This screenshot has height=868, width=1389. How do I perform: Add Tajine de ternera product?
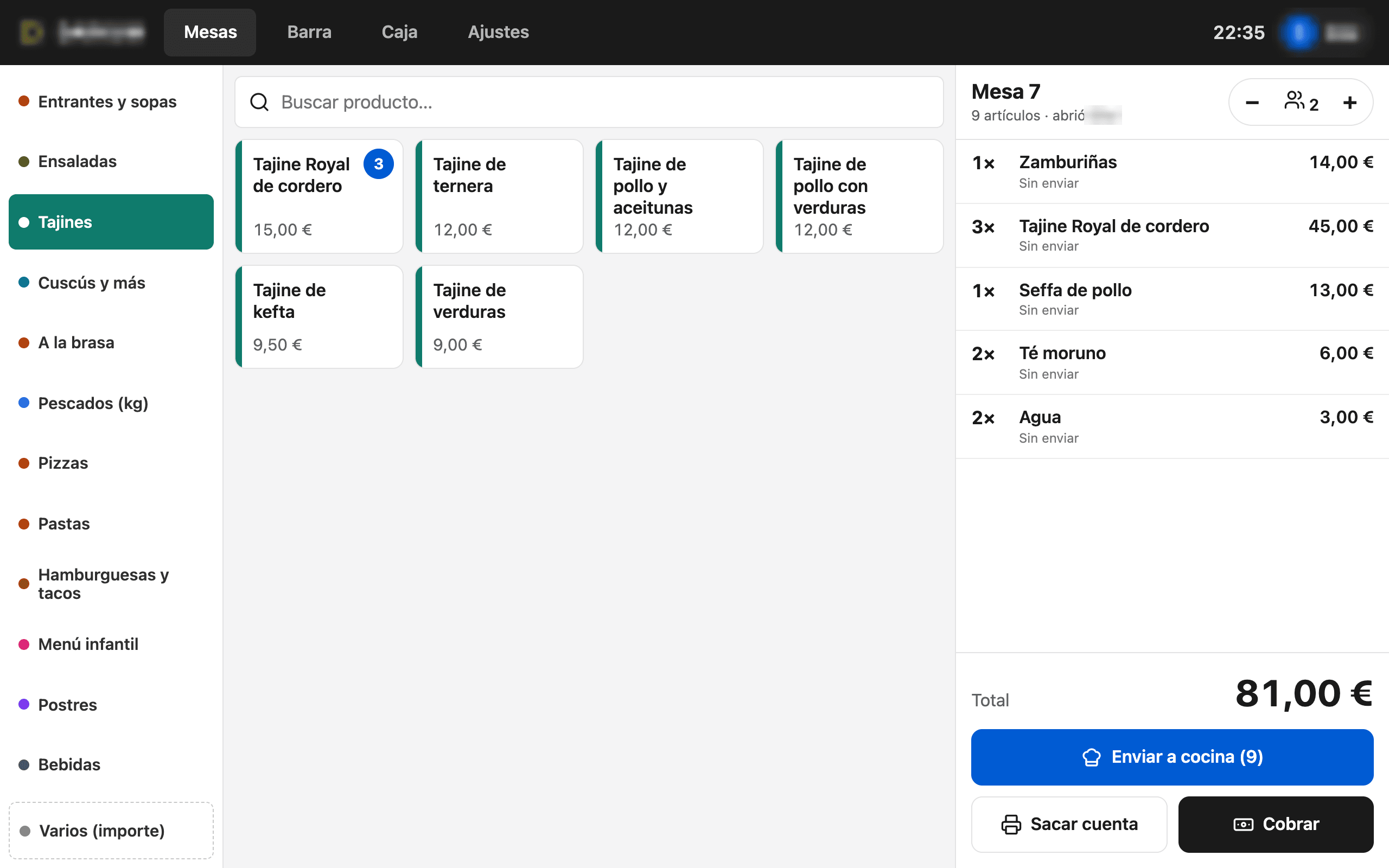pyautogui.click(x=499, y=196)
